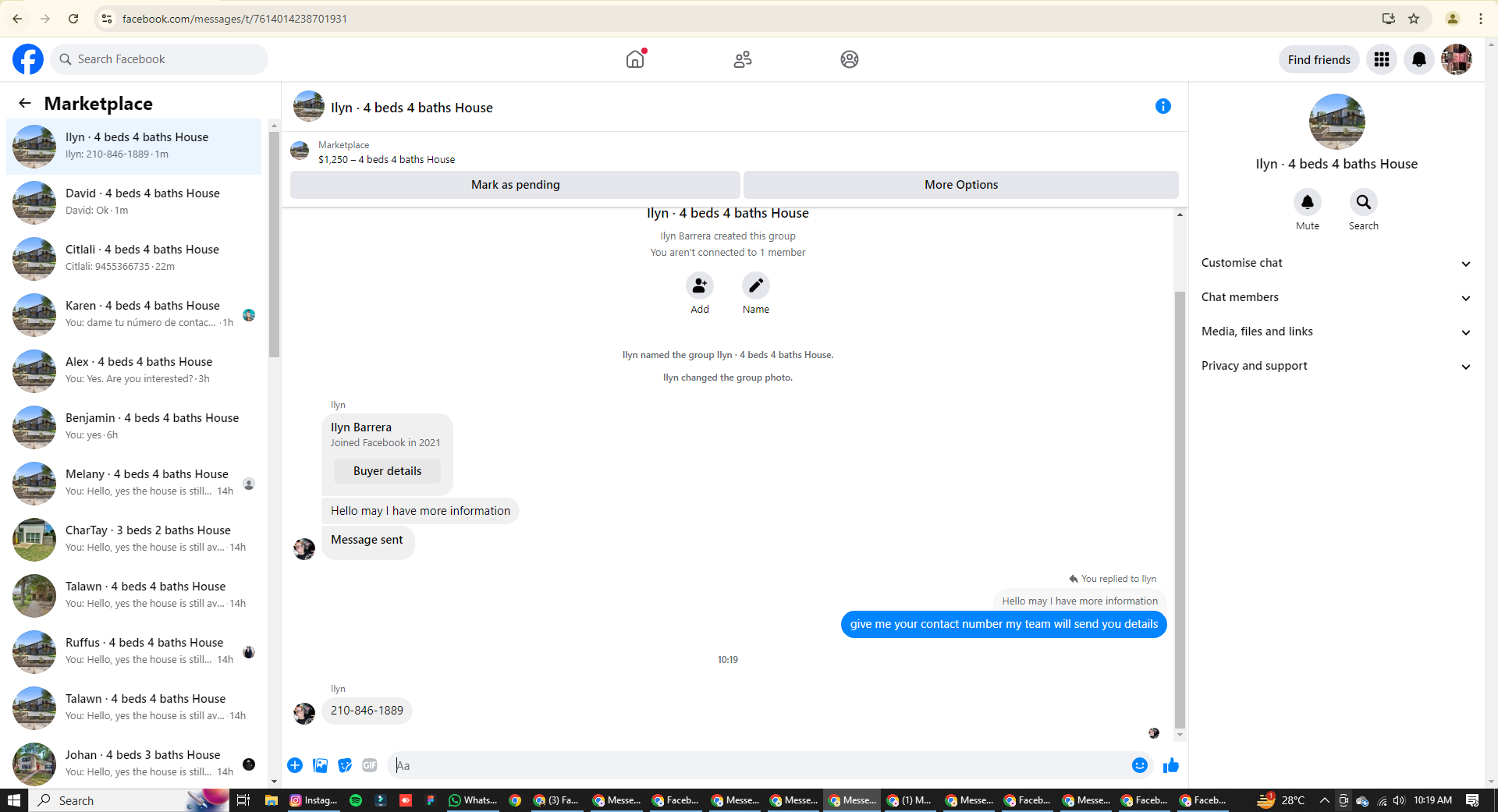The width and height of the screenshot is (1498, 812).
Task: Open the Friends icon in top navigation
Action: (743, 59)
